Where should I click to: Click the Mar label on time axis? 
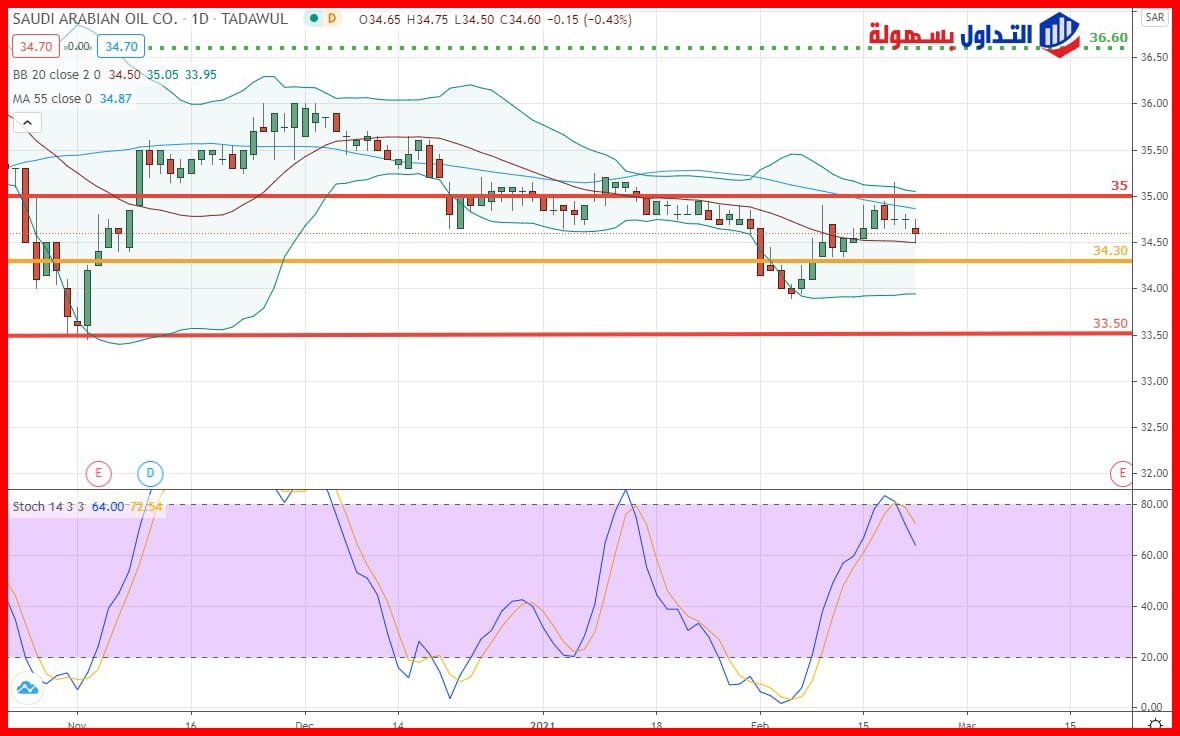tap(967, 724)
